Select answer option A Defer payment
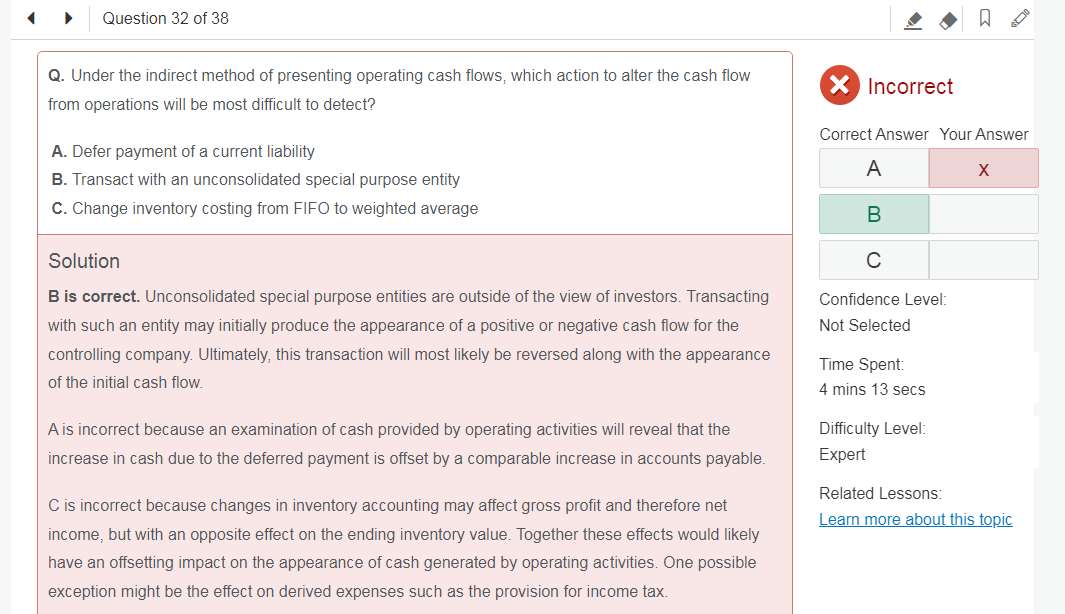 [183, 151]
